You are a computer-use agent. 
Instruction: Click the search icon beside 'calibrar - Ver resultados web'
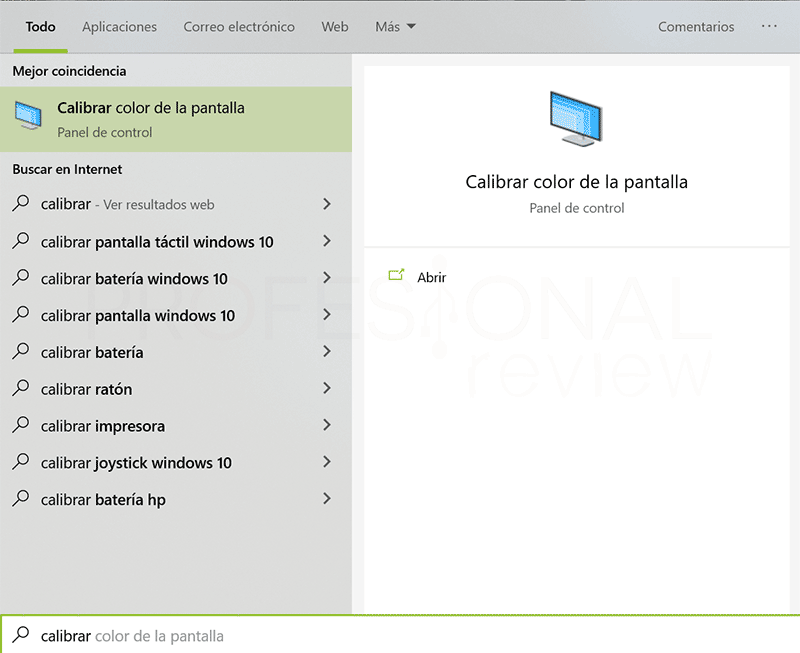(x=21, y=203)
